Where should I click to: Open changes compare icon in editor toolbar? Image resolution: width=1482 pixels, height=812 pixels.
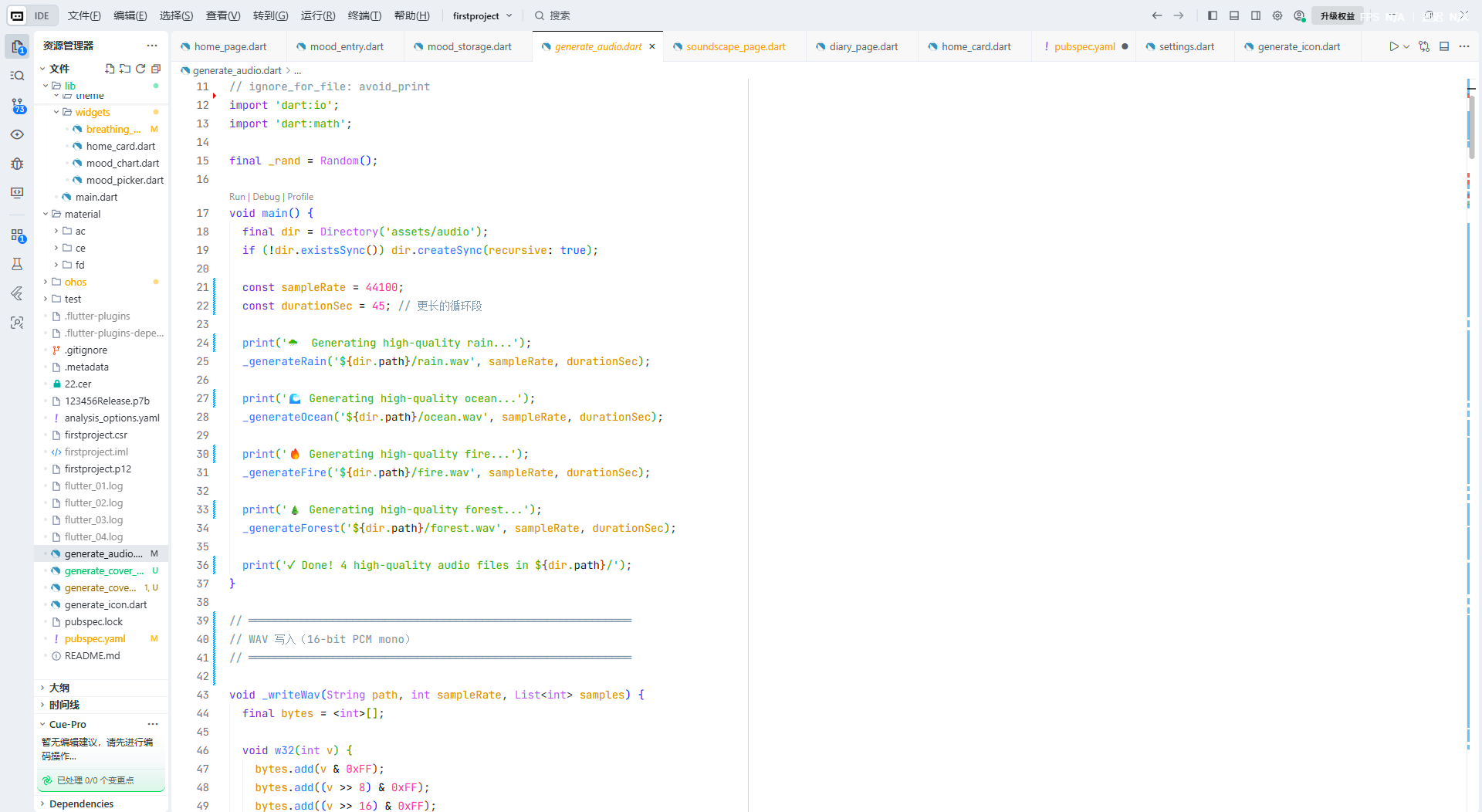click(x=1424, y=46)
